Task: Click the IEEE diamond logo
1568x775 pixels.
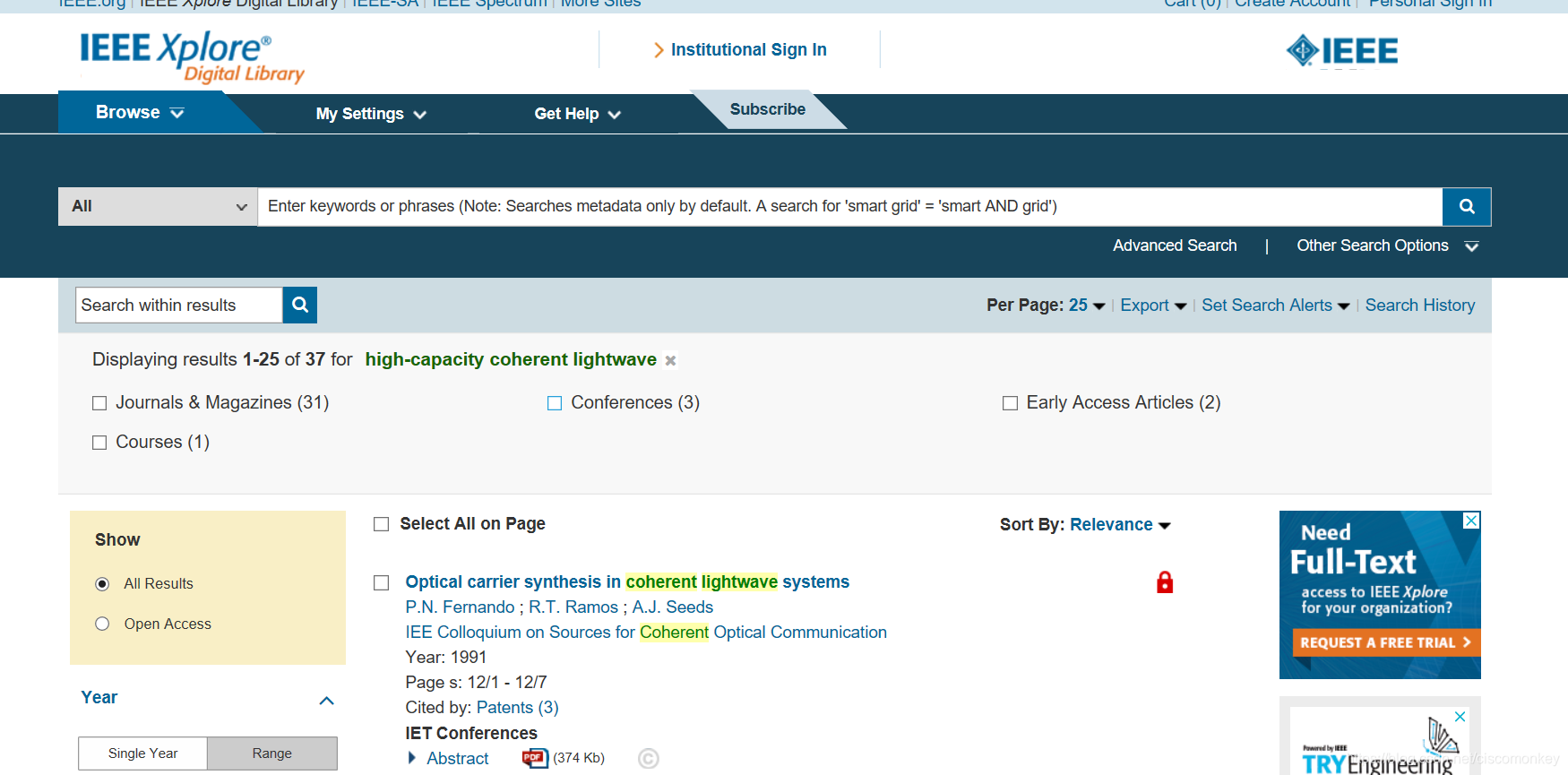Action: (x=1341, y=51)
